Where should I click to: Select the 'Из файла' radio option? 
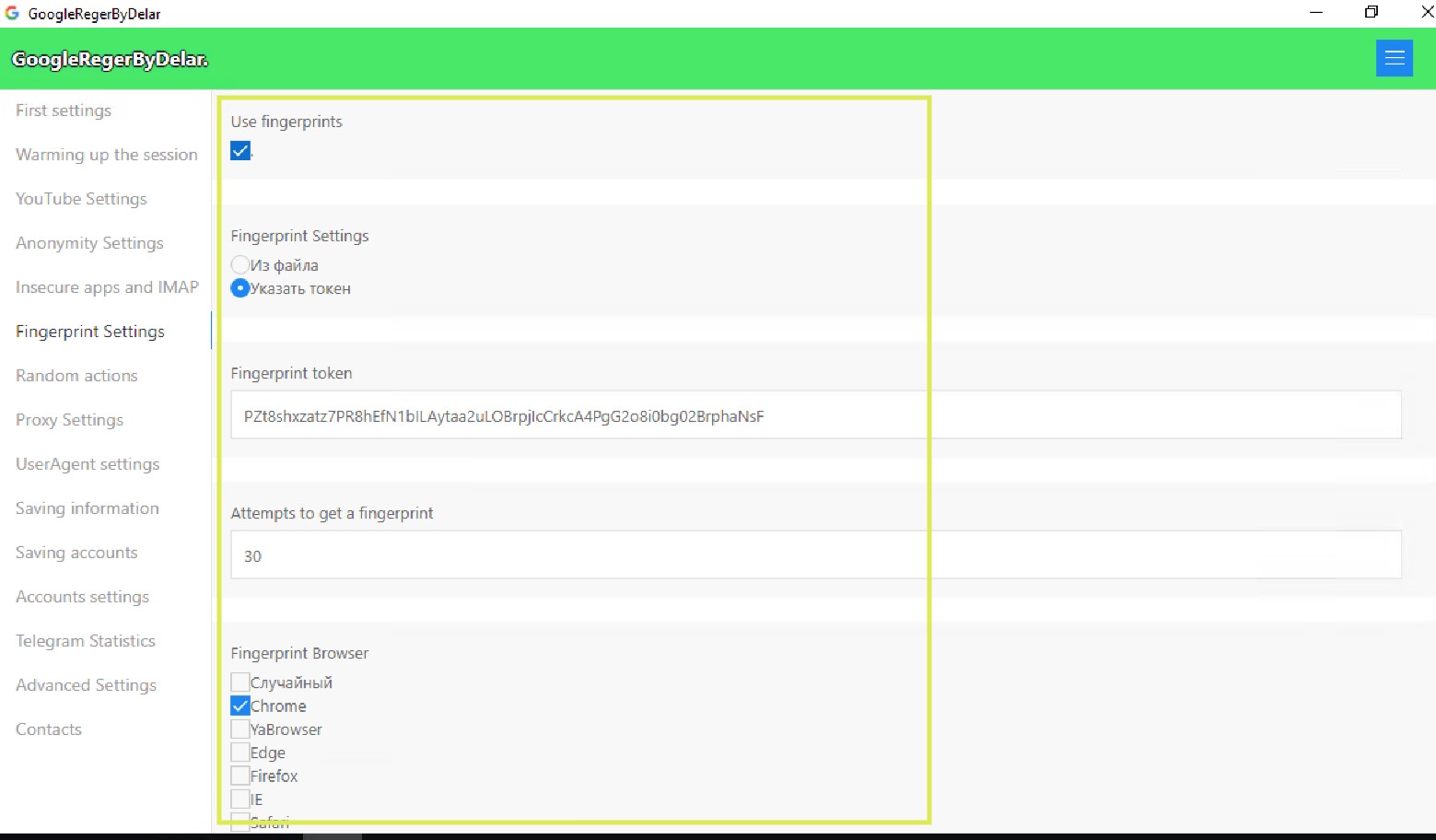click(240, 265)
